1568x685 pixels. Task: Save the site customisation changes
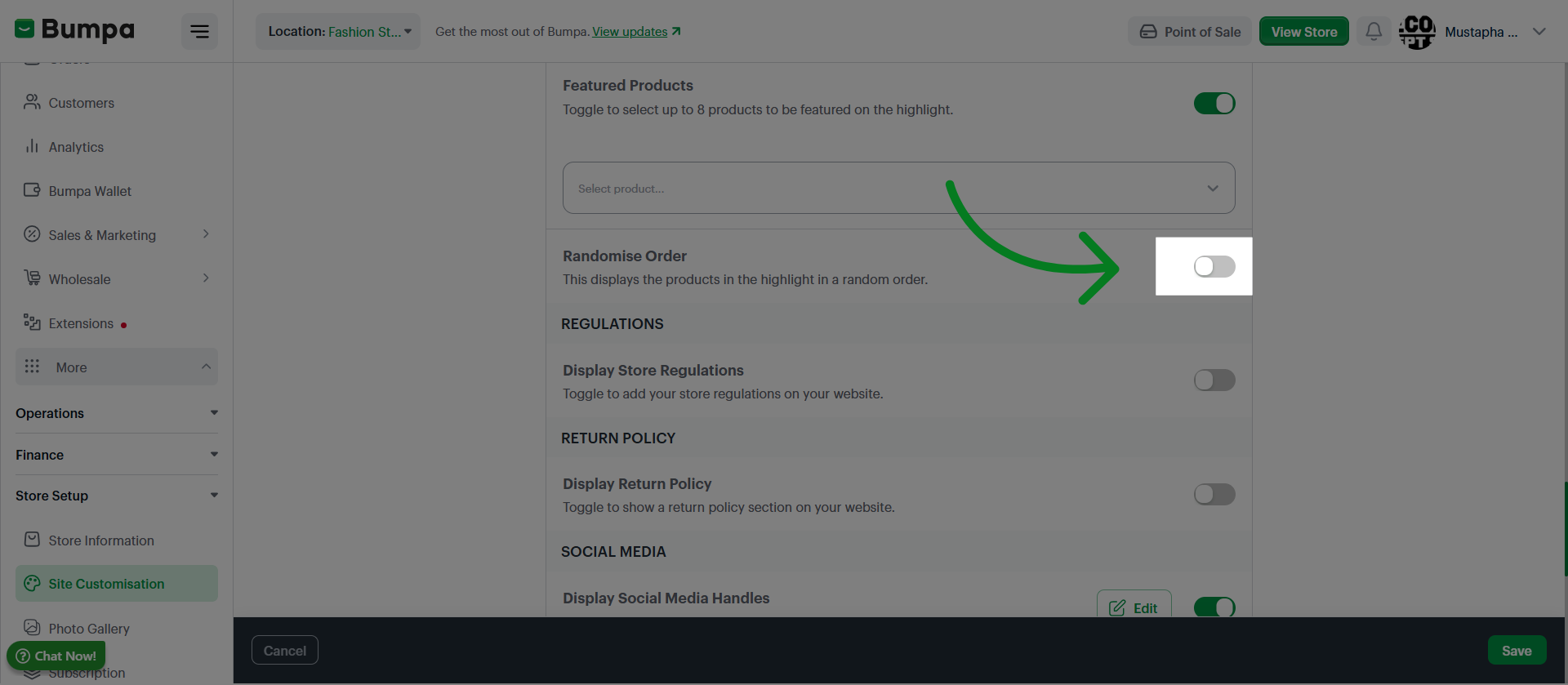click(x=1517, y=651)
